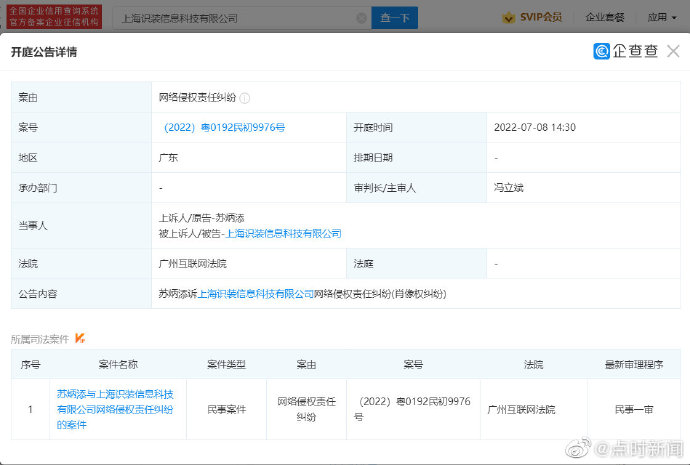Click 最新审理程序 column header
This screenshot has width=690, height=465.
point(634,364)
